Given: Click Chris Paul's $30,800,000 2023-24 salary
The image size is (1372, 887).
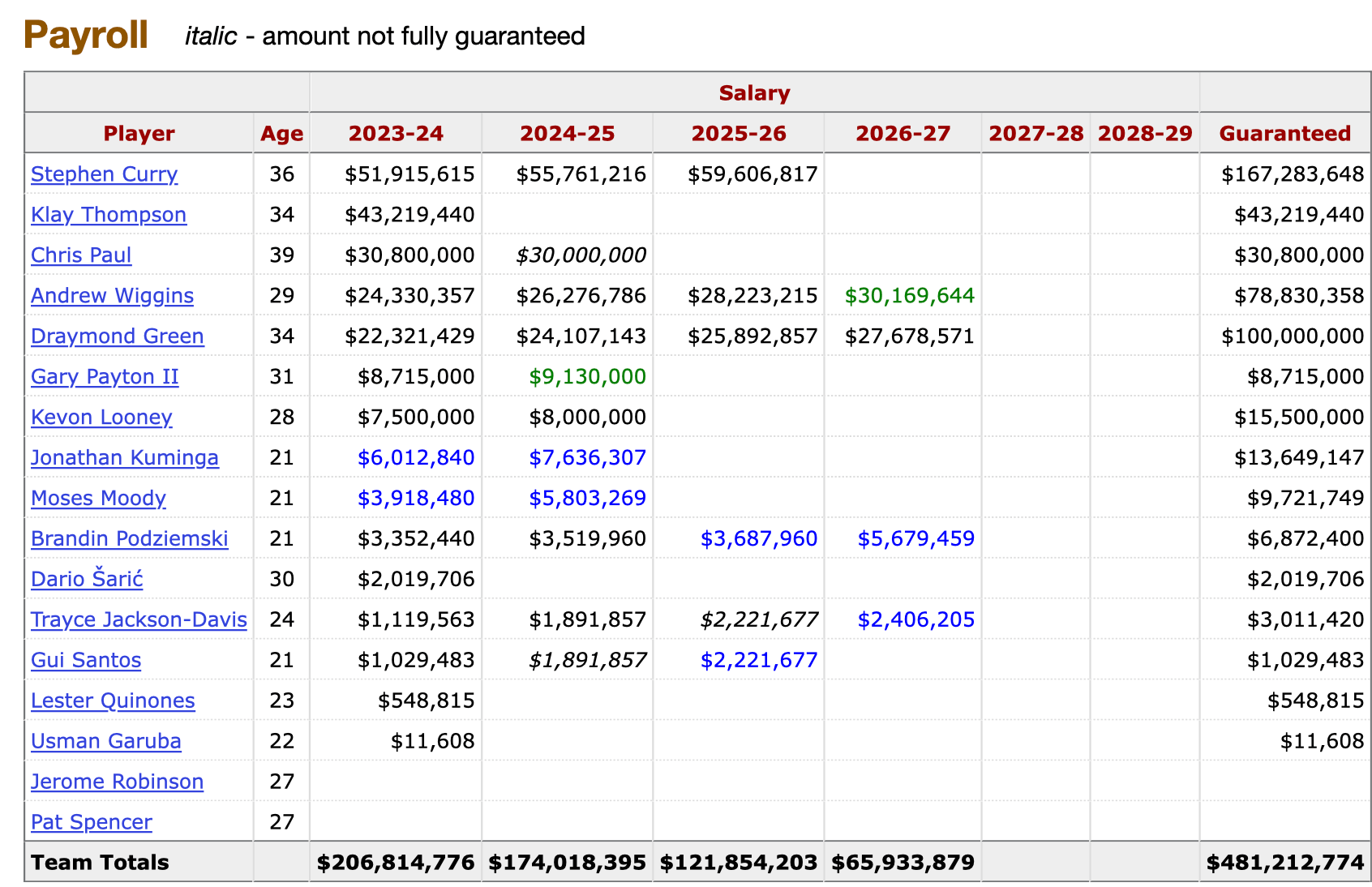Looking at the screenshot, I should click(x=409, y=255).
